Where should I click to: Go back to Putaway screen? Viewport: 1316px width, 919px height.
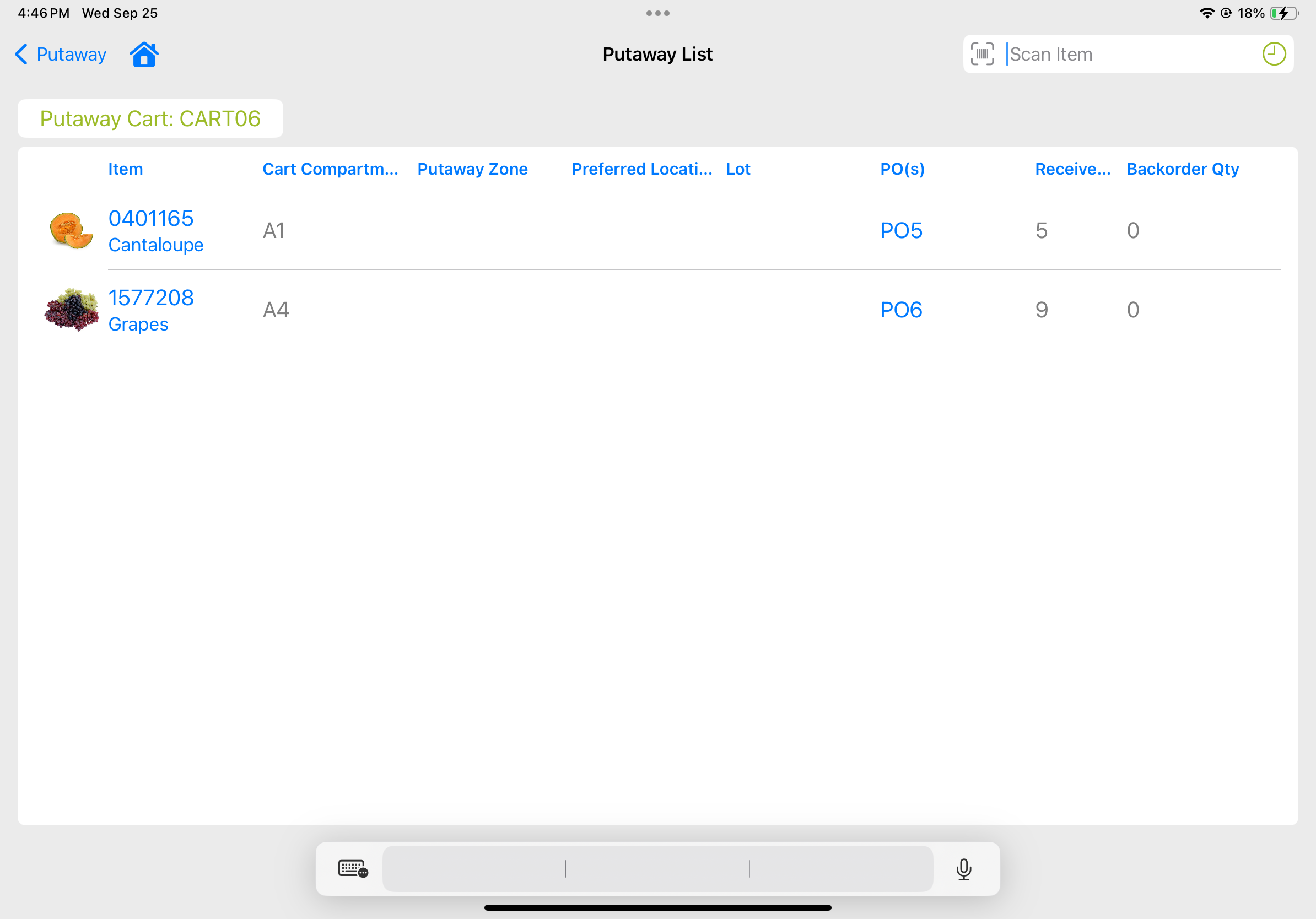61,55
